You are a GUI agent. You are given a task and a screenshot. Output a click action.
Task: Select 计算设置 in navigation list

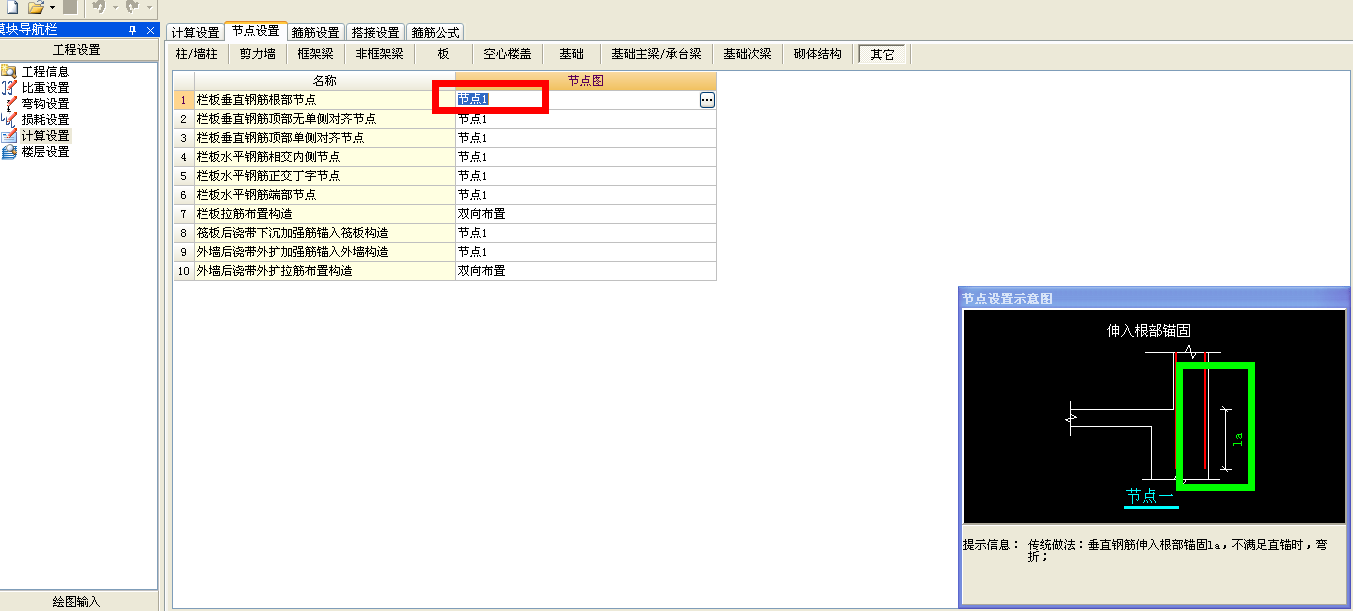(46, 136)
